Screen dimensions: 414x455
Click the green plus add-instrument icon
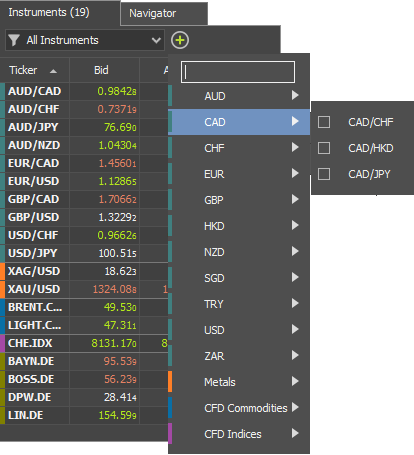click(x=180, y=40)
